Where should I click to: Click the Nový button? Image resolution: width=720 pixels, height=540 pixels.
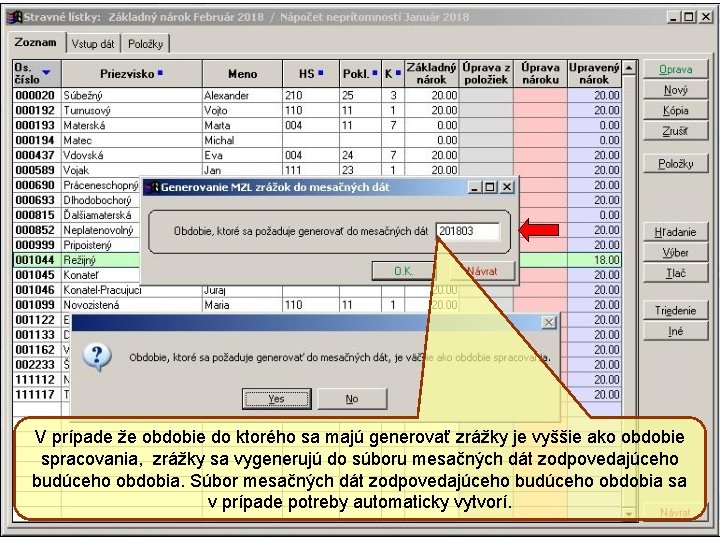pos(675,90)
